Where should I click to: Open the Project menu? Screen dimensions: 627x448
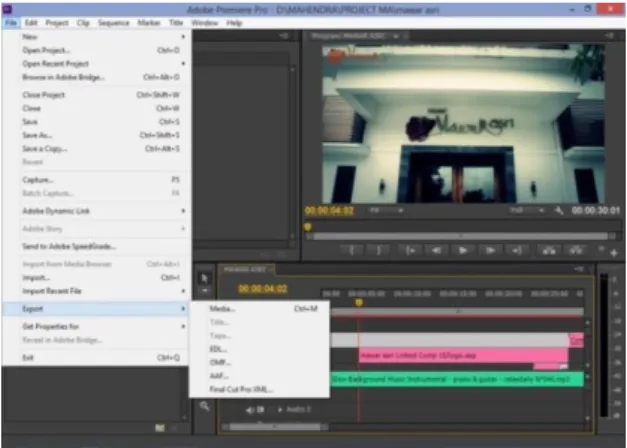click(x=57, y=23)
